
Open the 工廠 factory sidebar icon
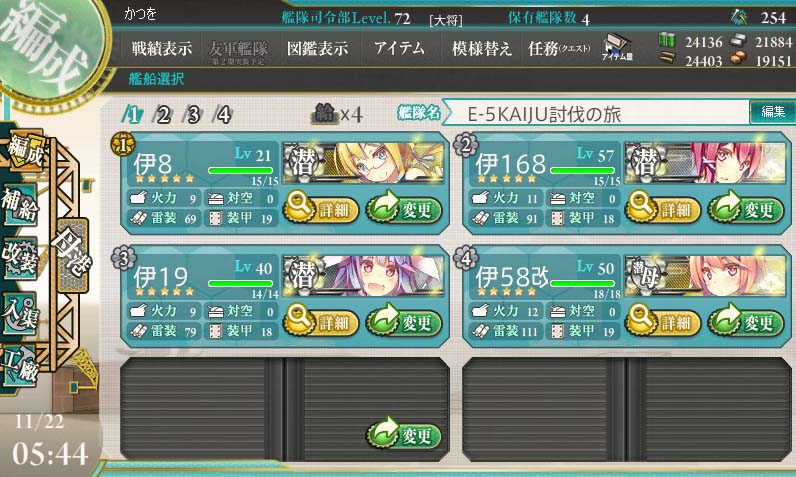(19, 365)
